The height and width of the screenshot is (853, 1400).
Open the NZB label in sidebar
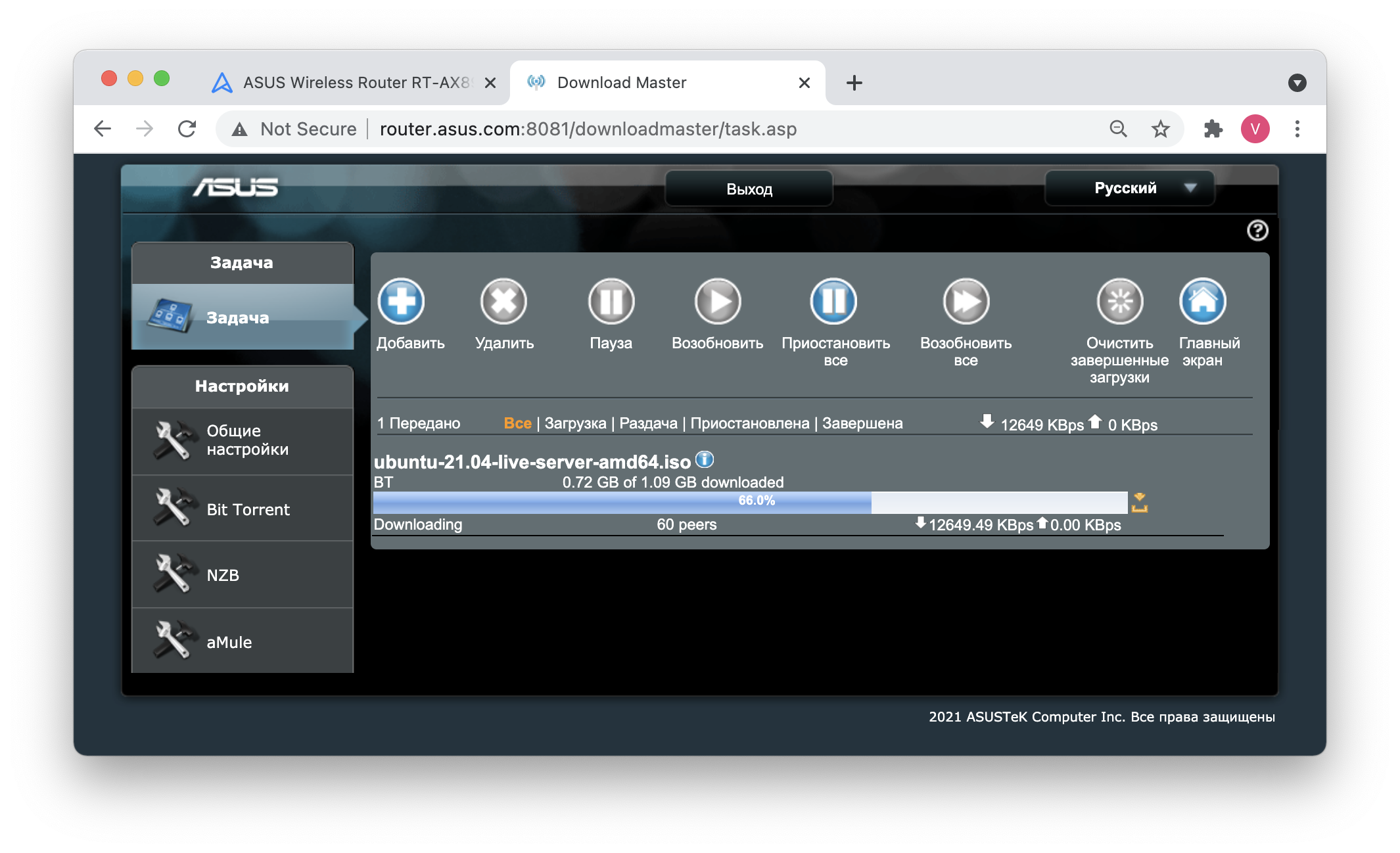[x=223, y=575]
